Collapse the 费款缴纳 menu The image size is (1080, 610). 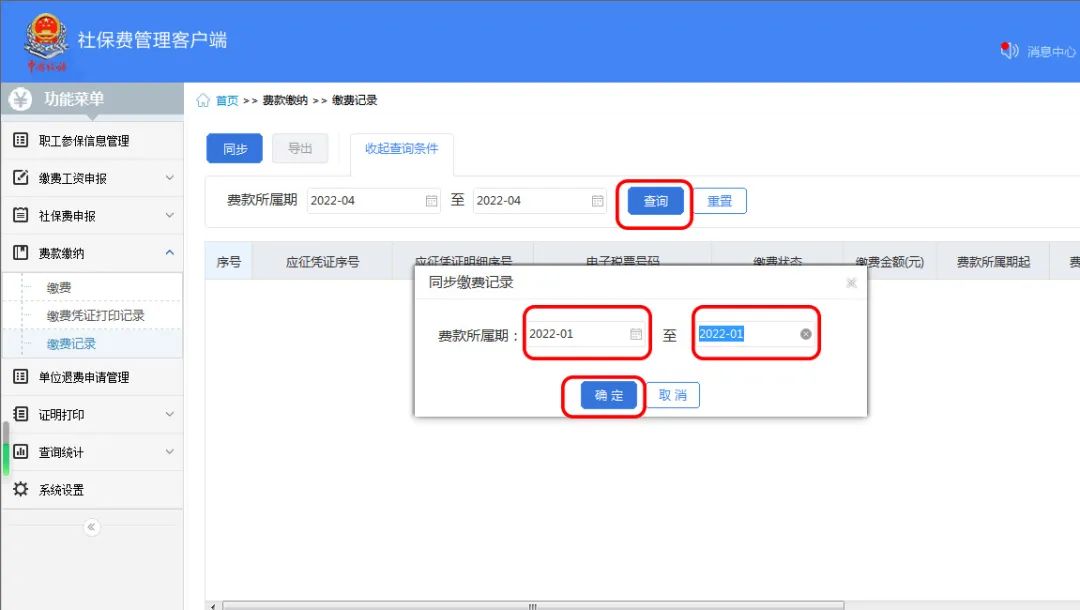pyautogui.click(x=169, y=253)
